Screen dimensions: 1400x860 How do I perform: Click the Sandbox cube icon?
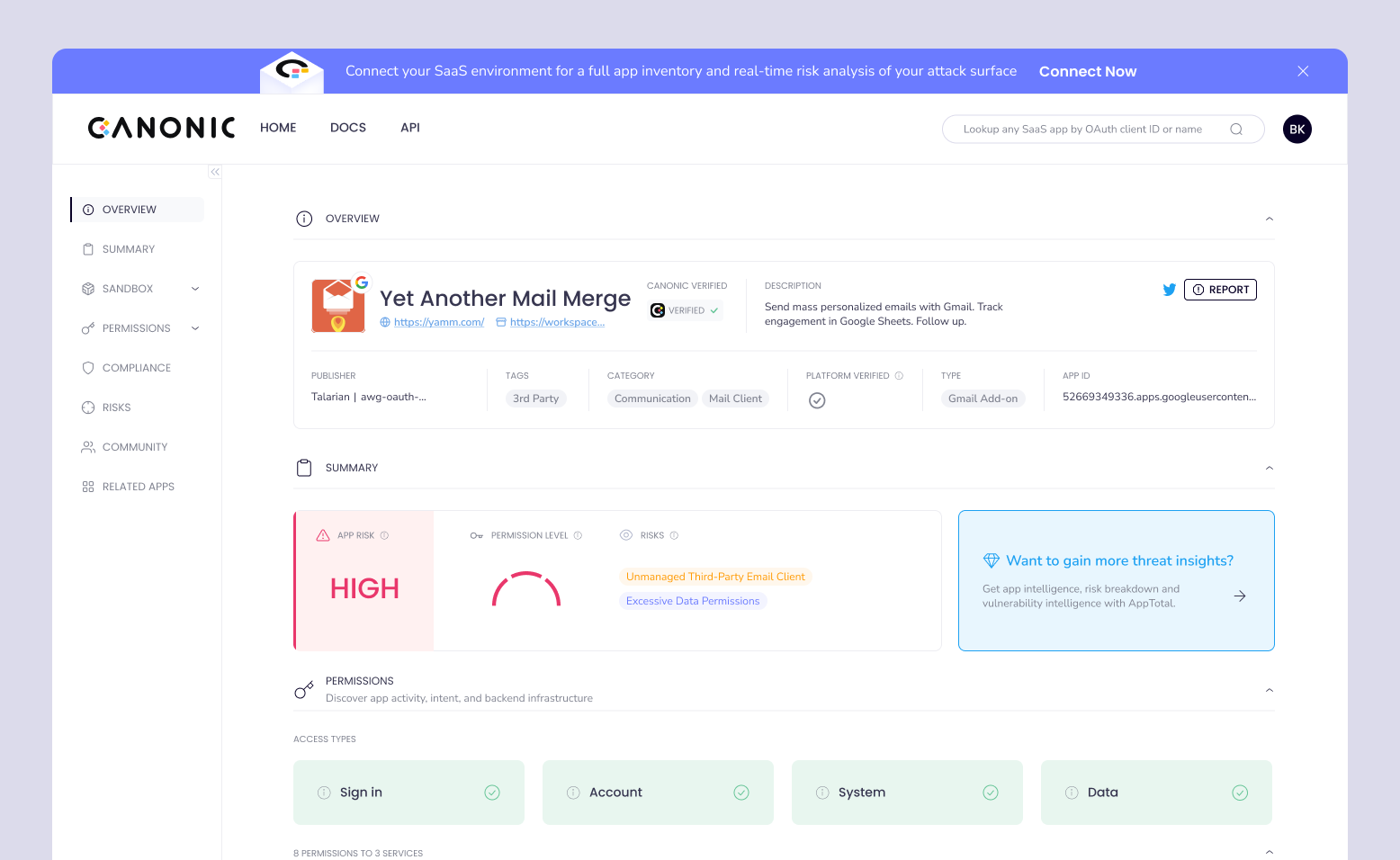[x=87, y=288]
